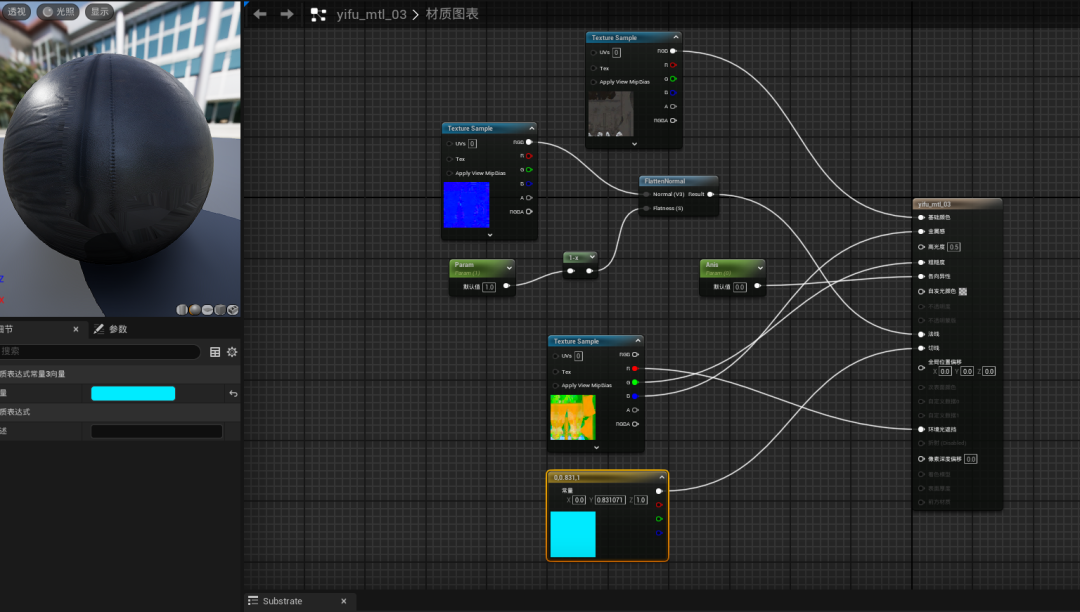Go forward with the right navigation arrow
Screen dimensions: 1080x612
[x=287, y=14]
